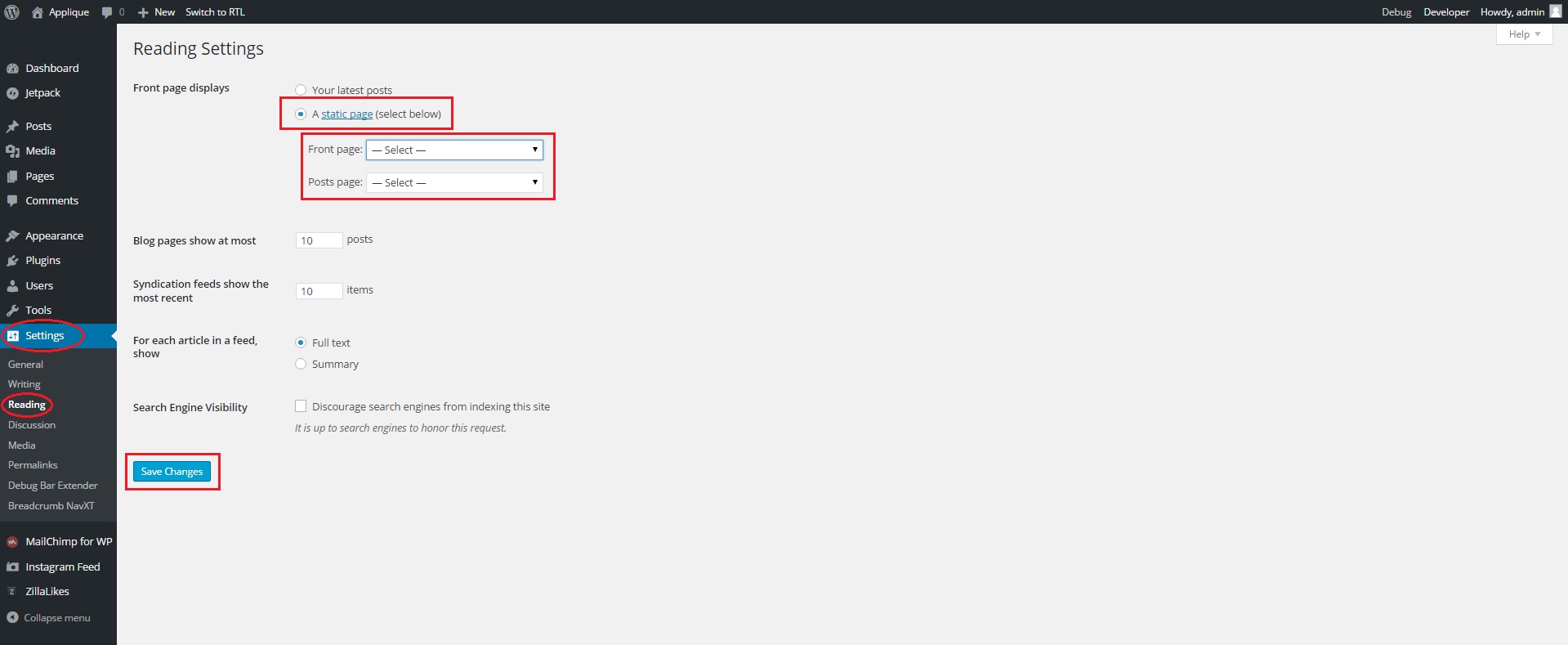Expand the Help dropdown tab
1568x645 pixels.
1524,34
